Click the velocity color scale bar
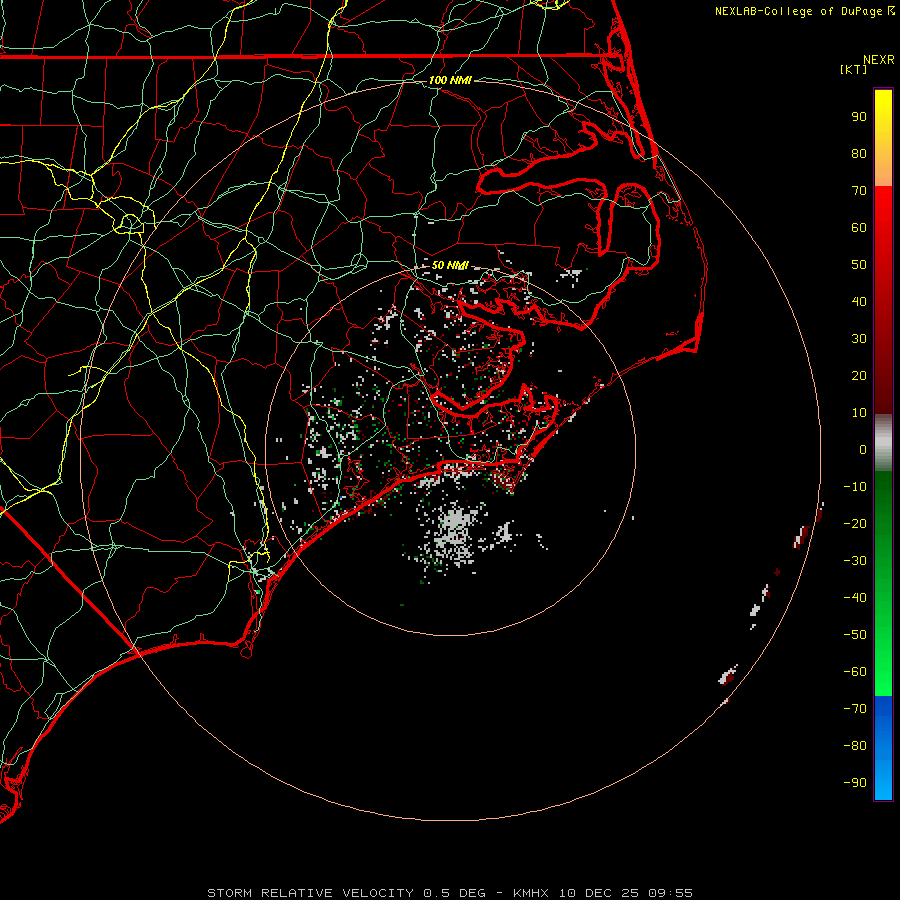 (x=883, y=444)
